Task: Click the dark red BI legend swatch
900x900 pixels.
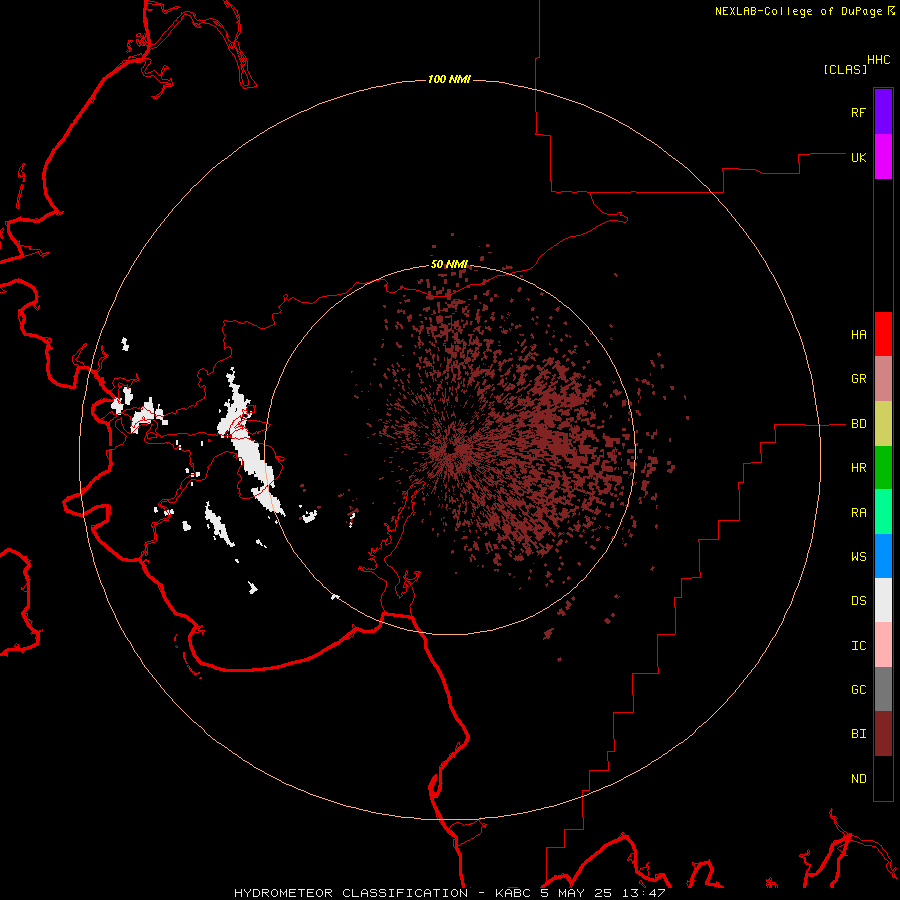Action: tap(883, 734)
